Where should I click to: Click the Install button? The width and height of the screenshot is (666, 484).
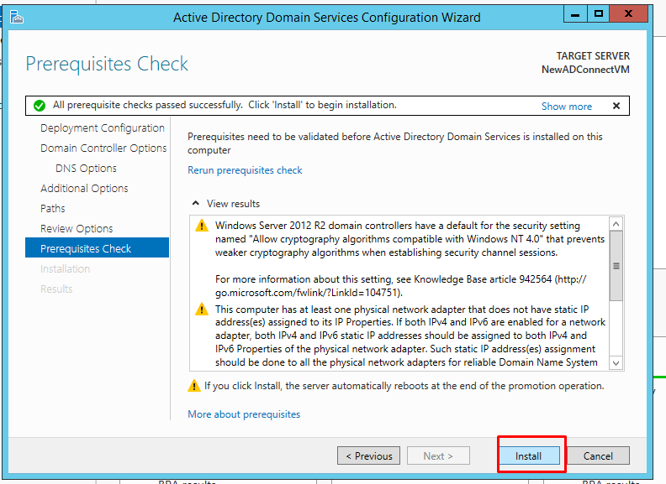(x=528, y=456)
